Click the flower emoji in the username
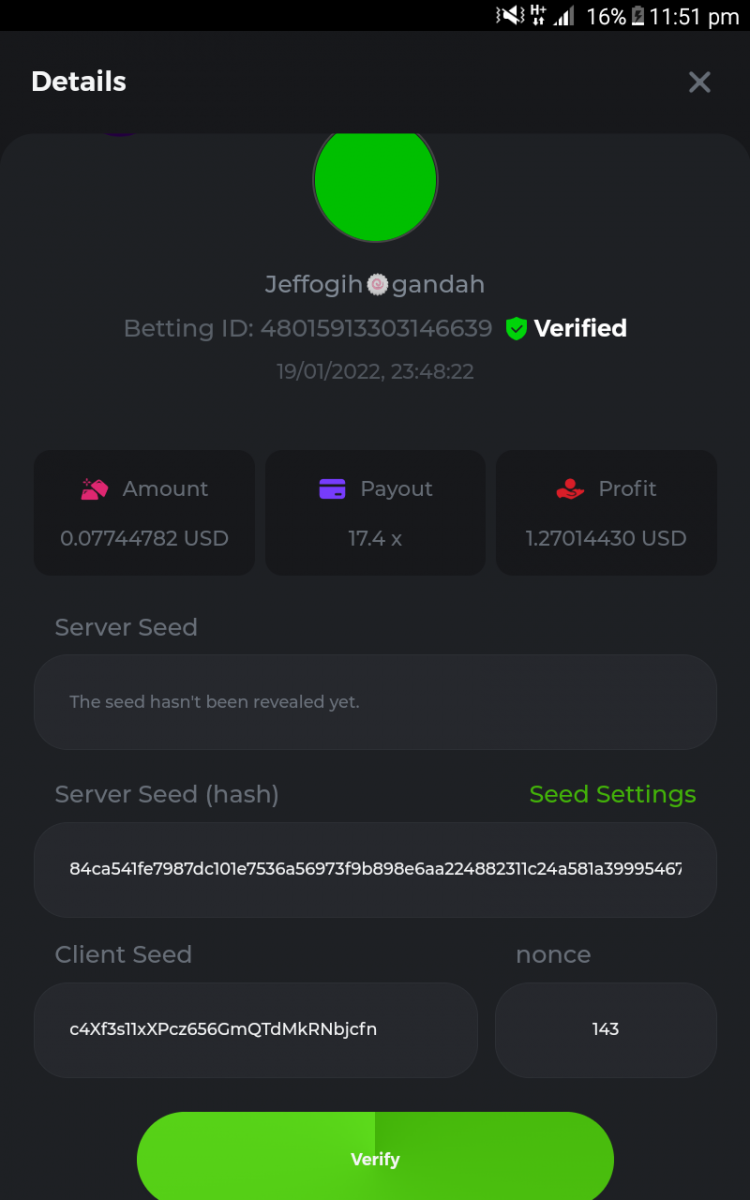Image resolution: width=750 pixels, height=1200 pixels. 377,285
